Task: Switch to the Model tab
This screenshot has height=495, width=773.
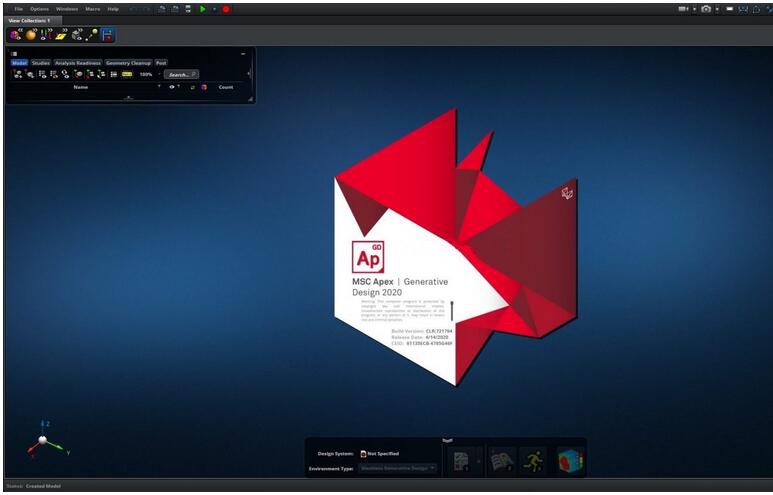Action: pos(19,63)
